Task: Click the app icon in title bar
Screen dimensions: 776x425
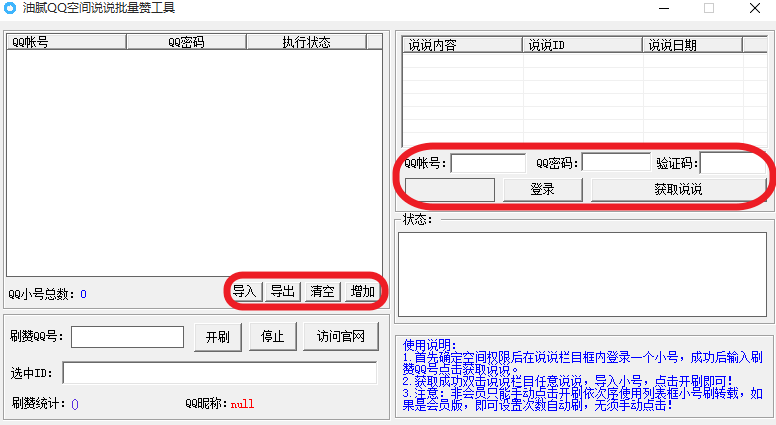Action: pos(10,8)
